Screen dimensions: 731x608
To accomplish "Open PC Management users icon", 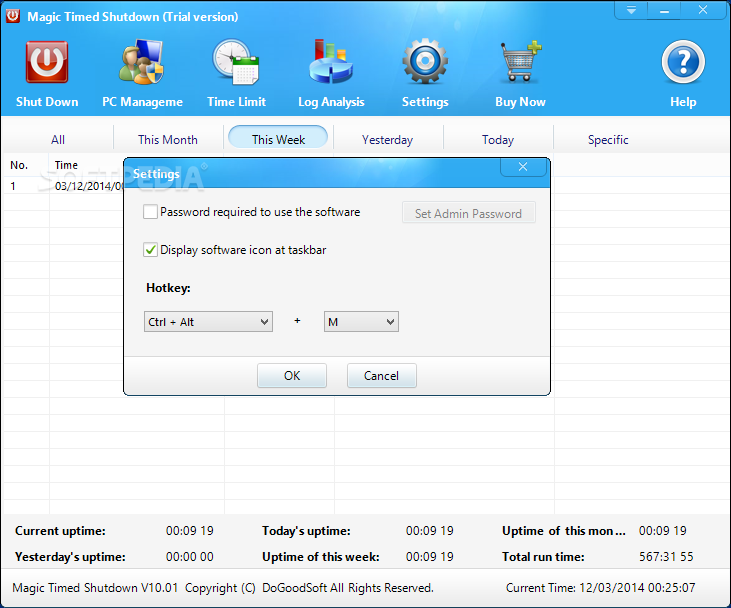I will [142, 62].
